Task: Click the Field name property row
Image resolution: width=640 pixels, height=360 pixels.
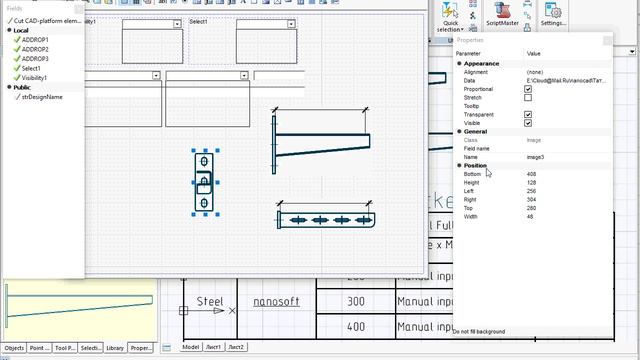Action: (x=532, y=149)
